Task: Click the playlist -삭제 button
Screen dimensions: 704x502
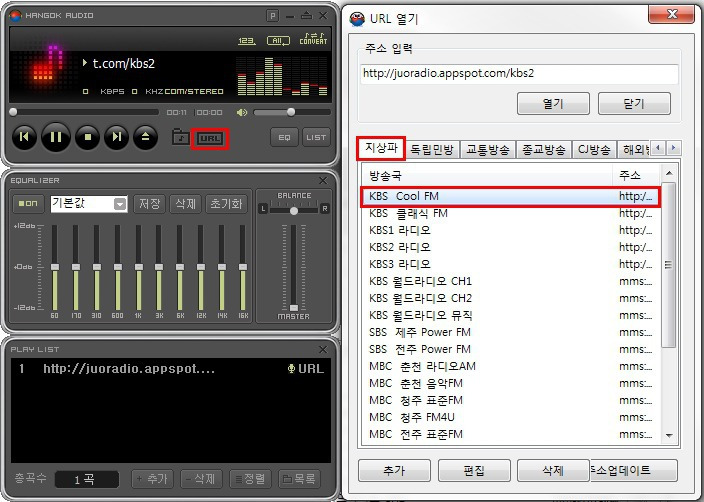Action: click(201, 479)
